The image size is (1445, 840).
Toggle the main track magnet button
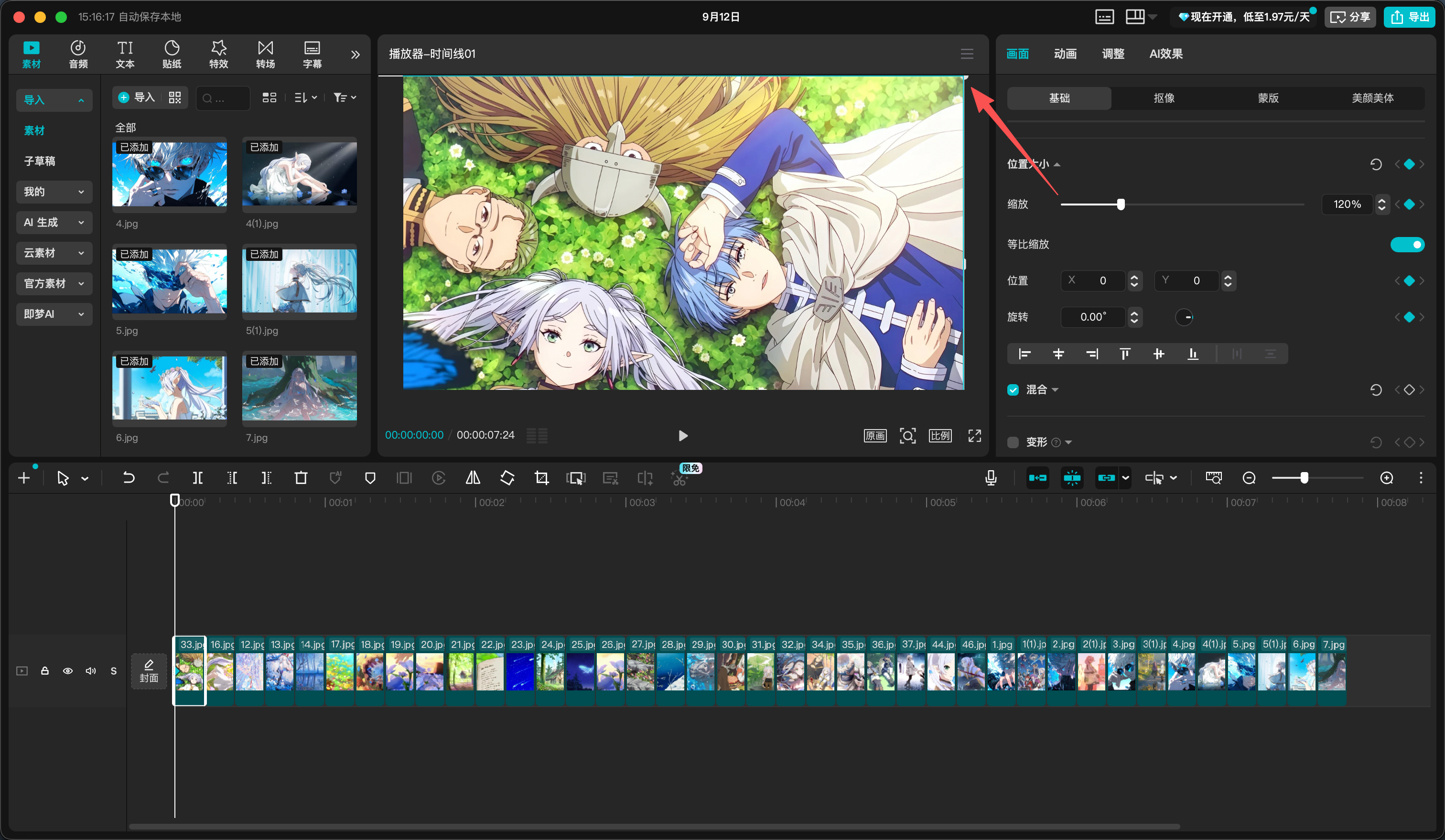(1037, 478)
